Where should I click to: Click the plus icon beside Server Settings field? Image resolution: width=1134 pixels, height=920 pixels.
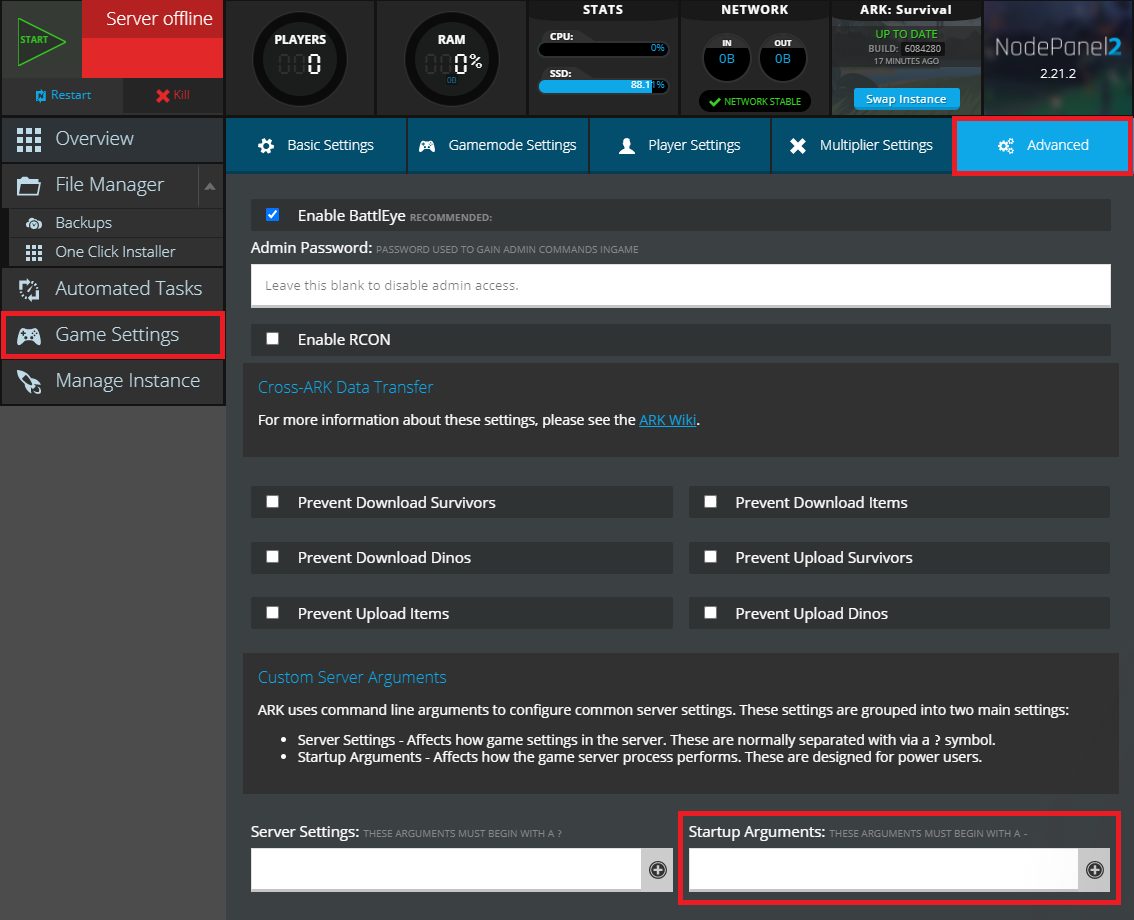[657, 869]
